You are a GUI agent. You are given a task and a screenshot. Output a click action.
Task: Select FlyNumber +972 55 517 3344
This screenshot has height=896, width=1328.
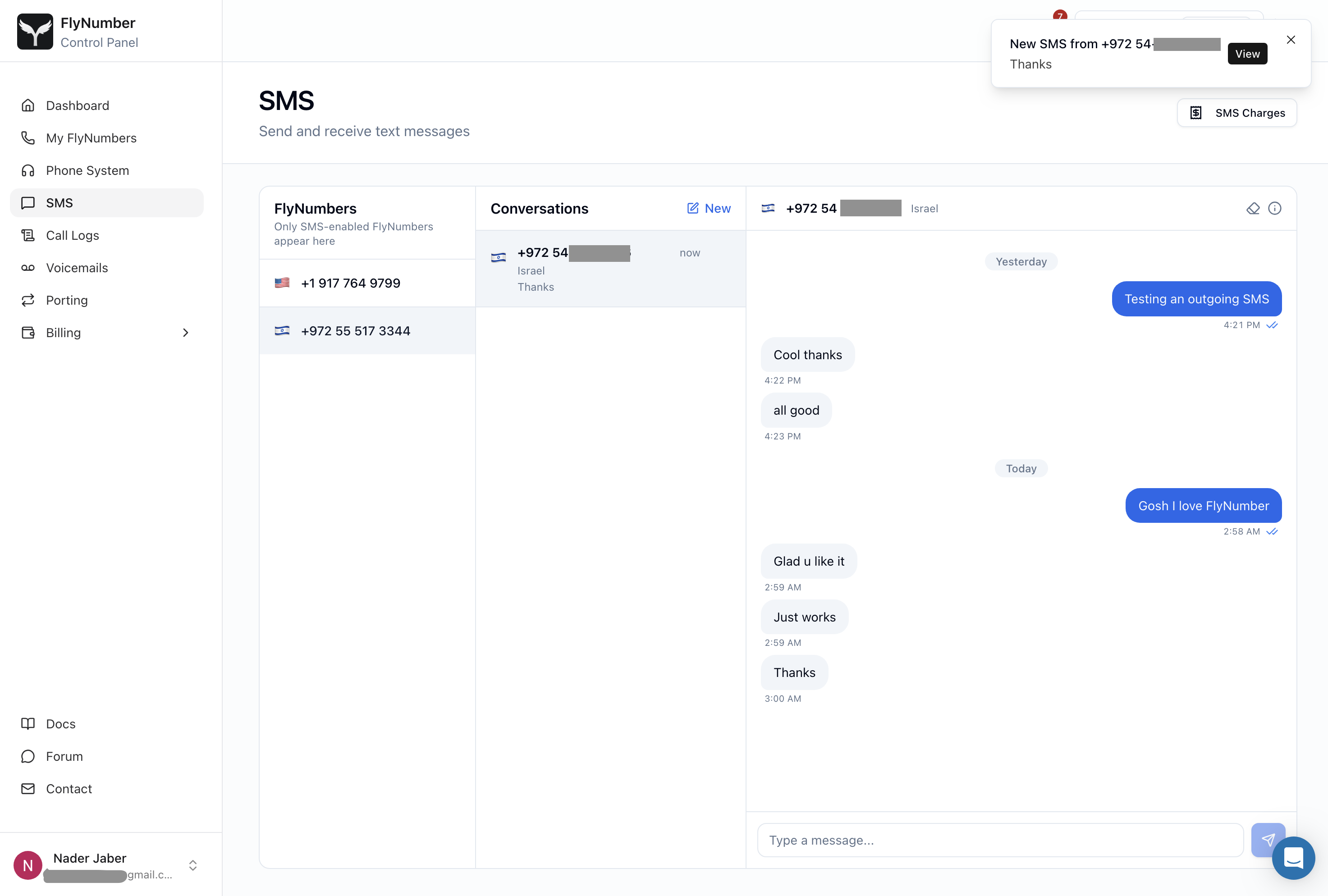click(x=367, y=331)
